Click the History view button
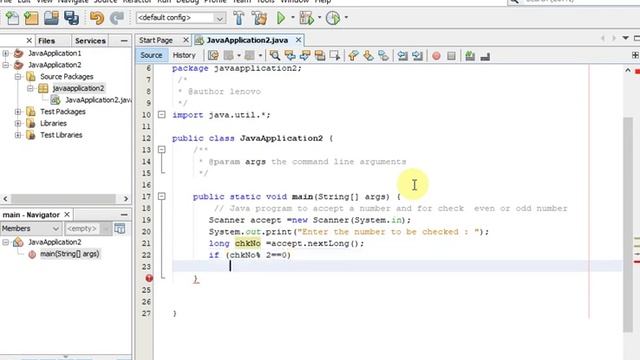Viewport: 640px width, 360px height. coord(184,56)
